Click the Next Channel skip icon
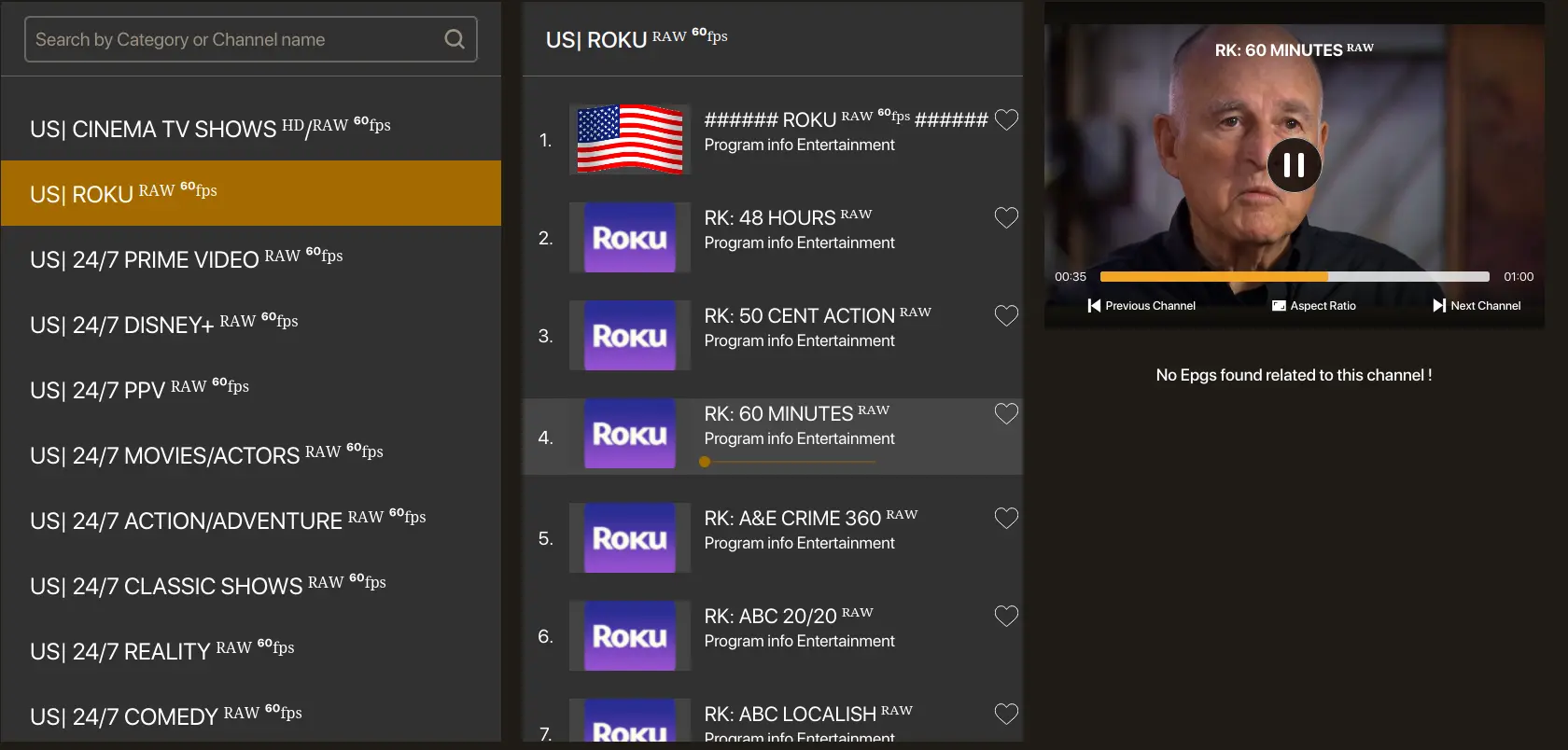 click(1439, 305)
